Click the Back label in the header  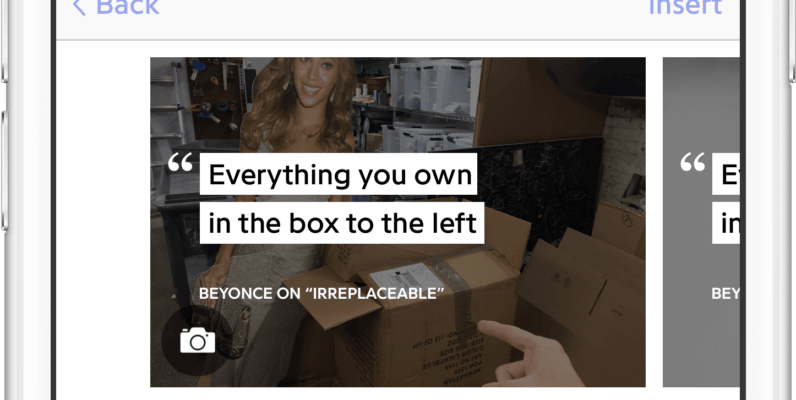127,7
